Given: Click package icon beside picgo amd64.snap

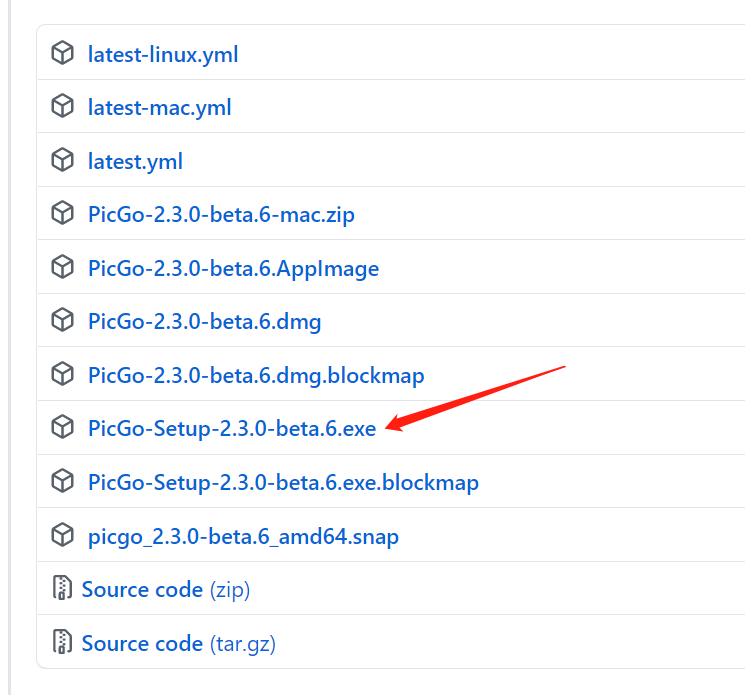Looking at the screenshot, I should (x=62, y=536).
